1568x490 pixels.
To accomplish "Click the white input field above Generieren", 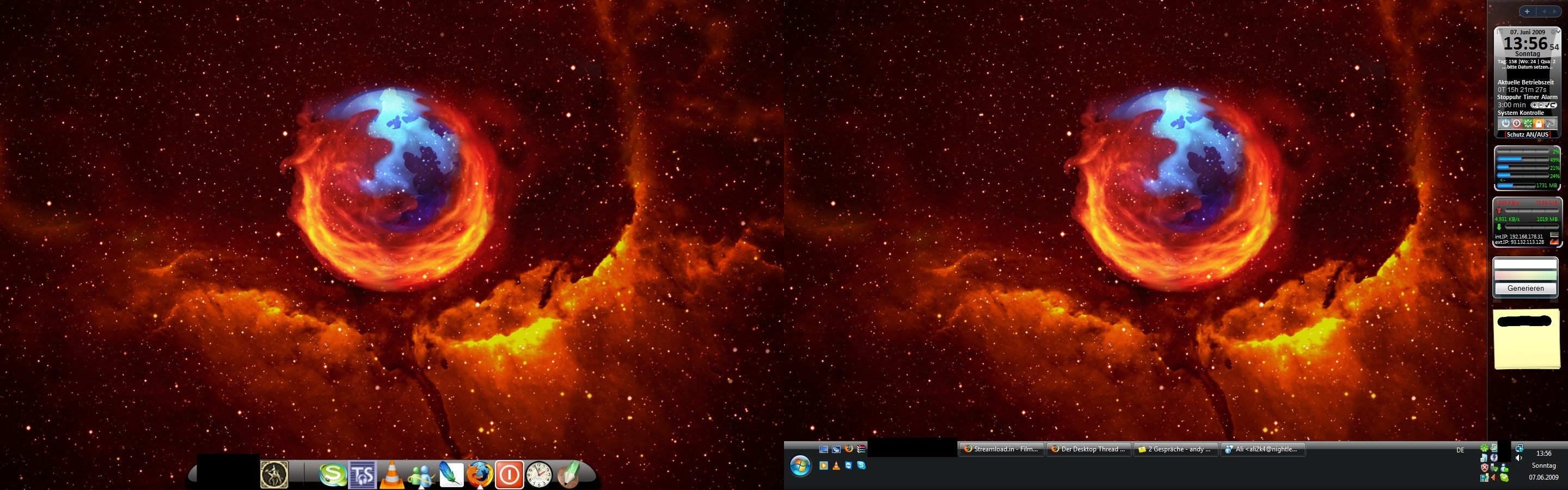I will click(x=1525, y=264).
